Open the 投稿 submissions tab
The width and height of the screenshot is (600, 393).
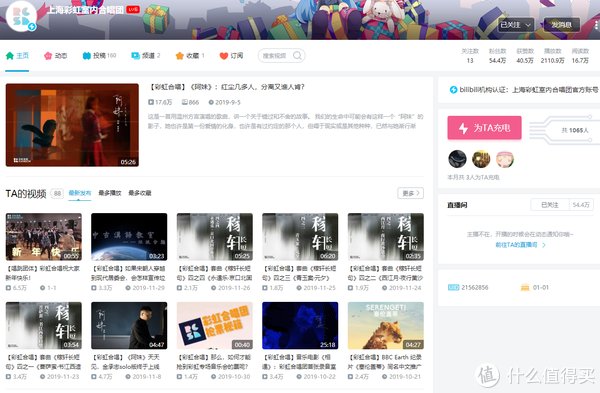(99, 55)
